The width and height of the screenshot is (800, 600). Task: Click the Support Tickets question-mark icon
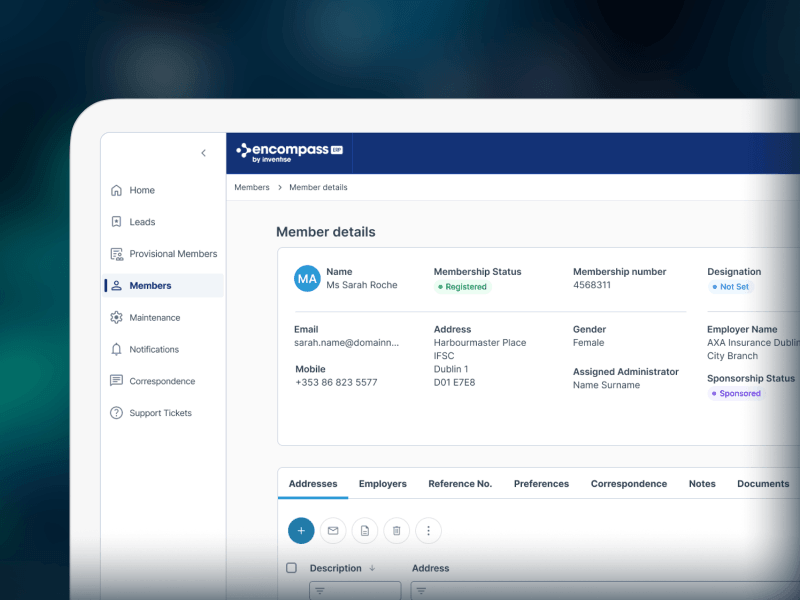tap(116, 413)
